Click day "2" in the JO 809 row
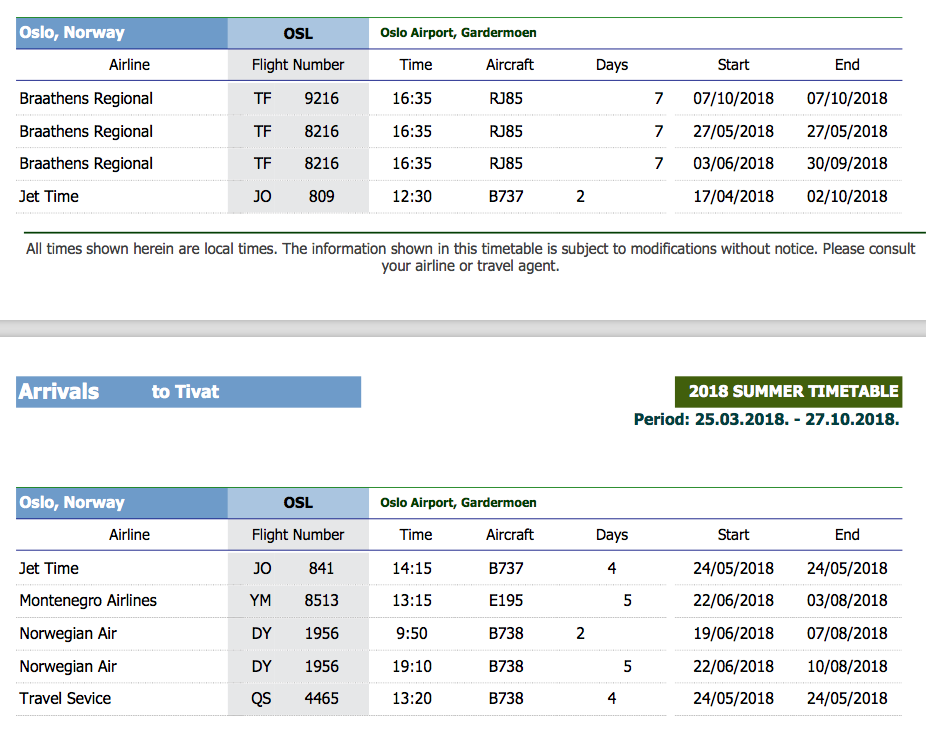926x734 pixels. (x=581, y=196)
